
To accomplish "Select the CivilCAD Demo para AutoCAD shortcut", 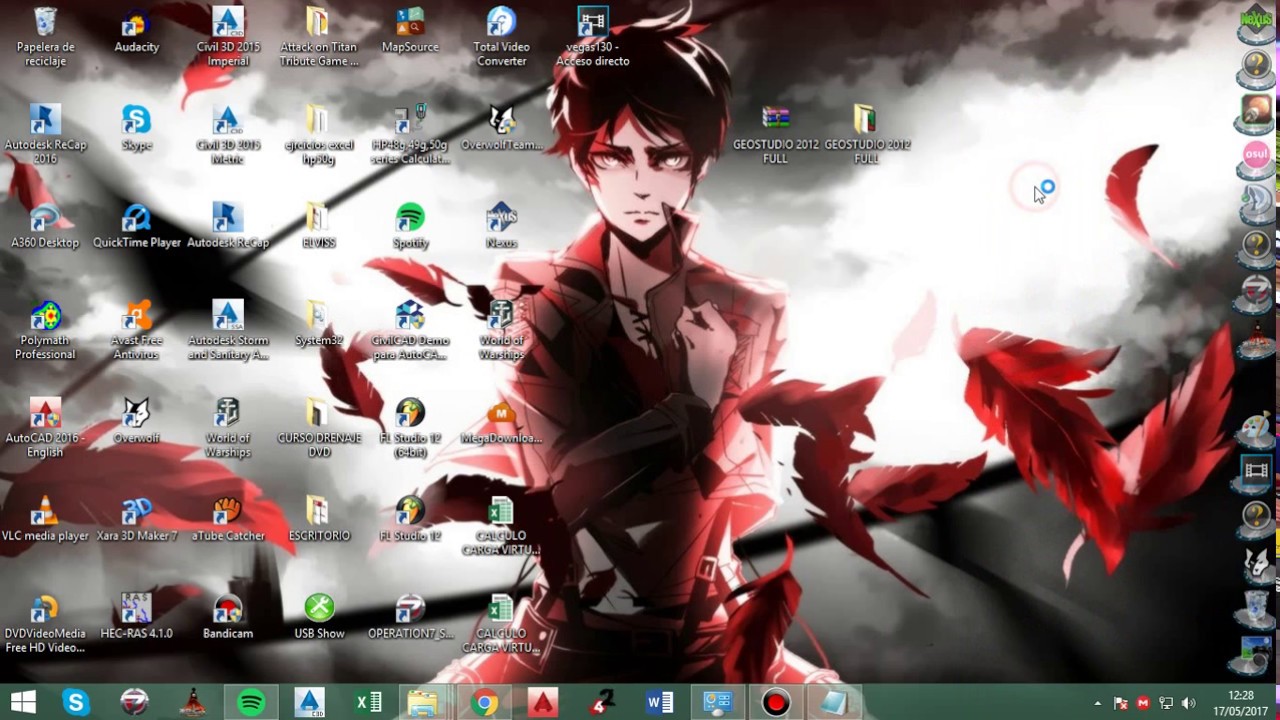I will [x=410, y=331].
